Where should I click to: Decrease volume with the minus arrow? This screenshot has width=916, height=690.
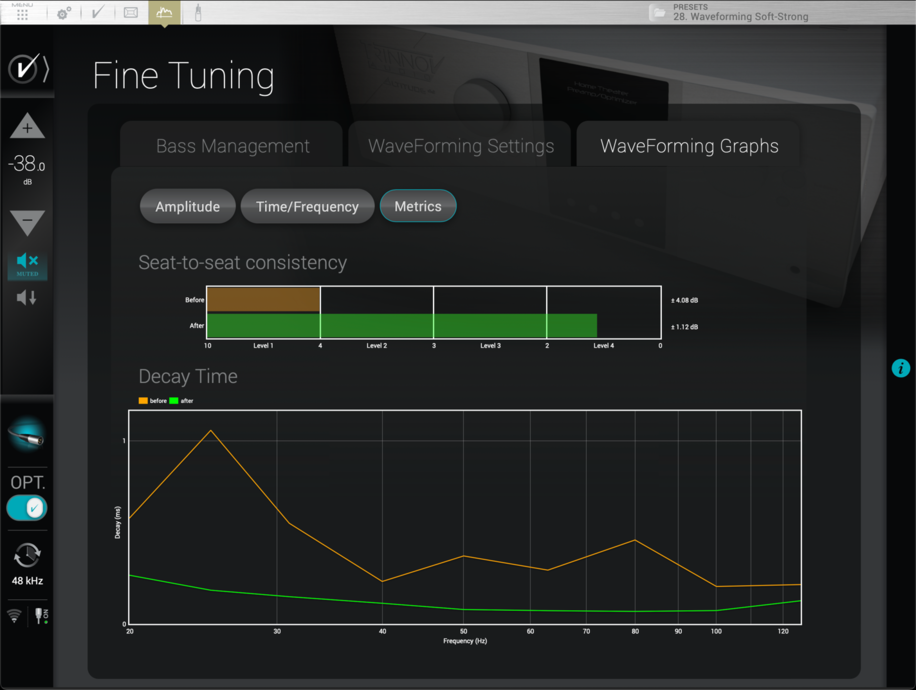pos(27,222)
